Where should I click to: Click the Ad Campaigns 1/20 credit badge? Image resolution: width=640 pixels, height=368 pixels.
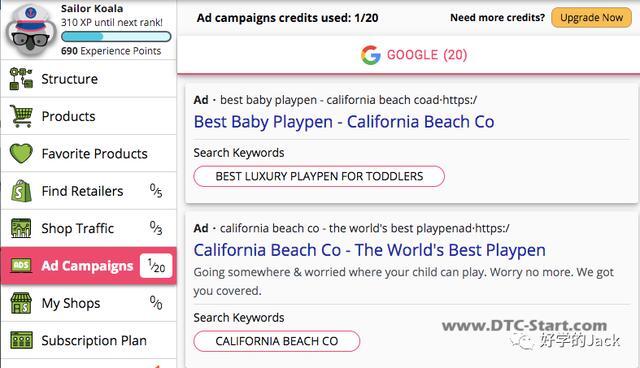(x=156, y=266)
